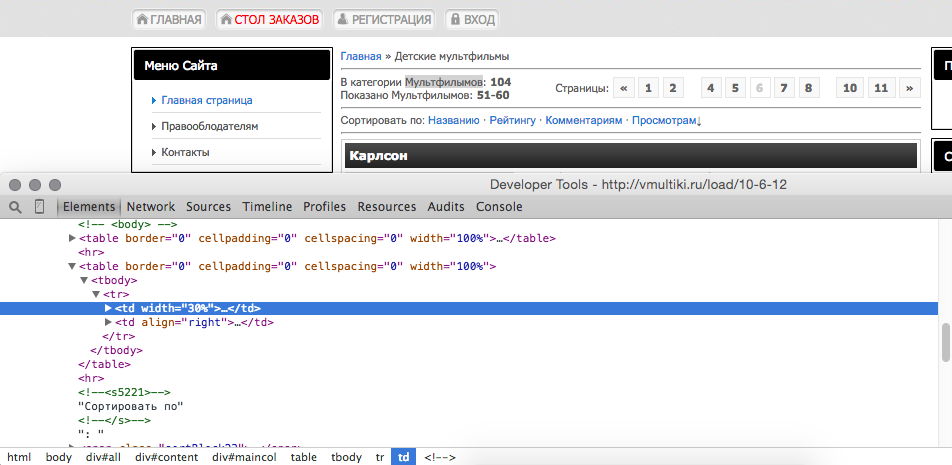Screen dimensions: 952x465
Task: Expand the td width="30%" node
Action: (x=109, y=309)
